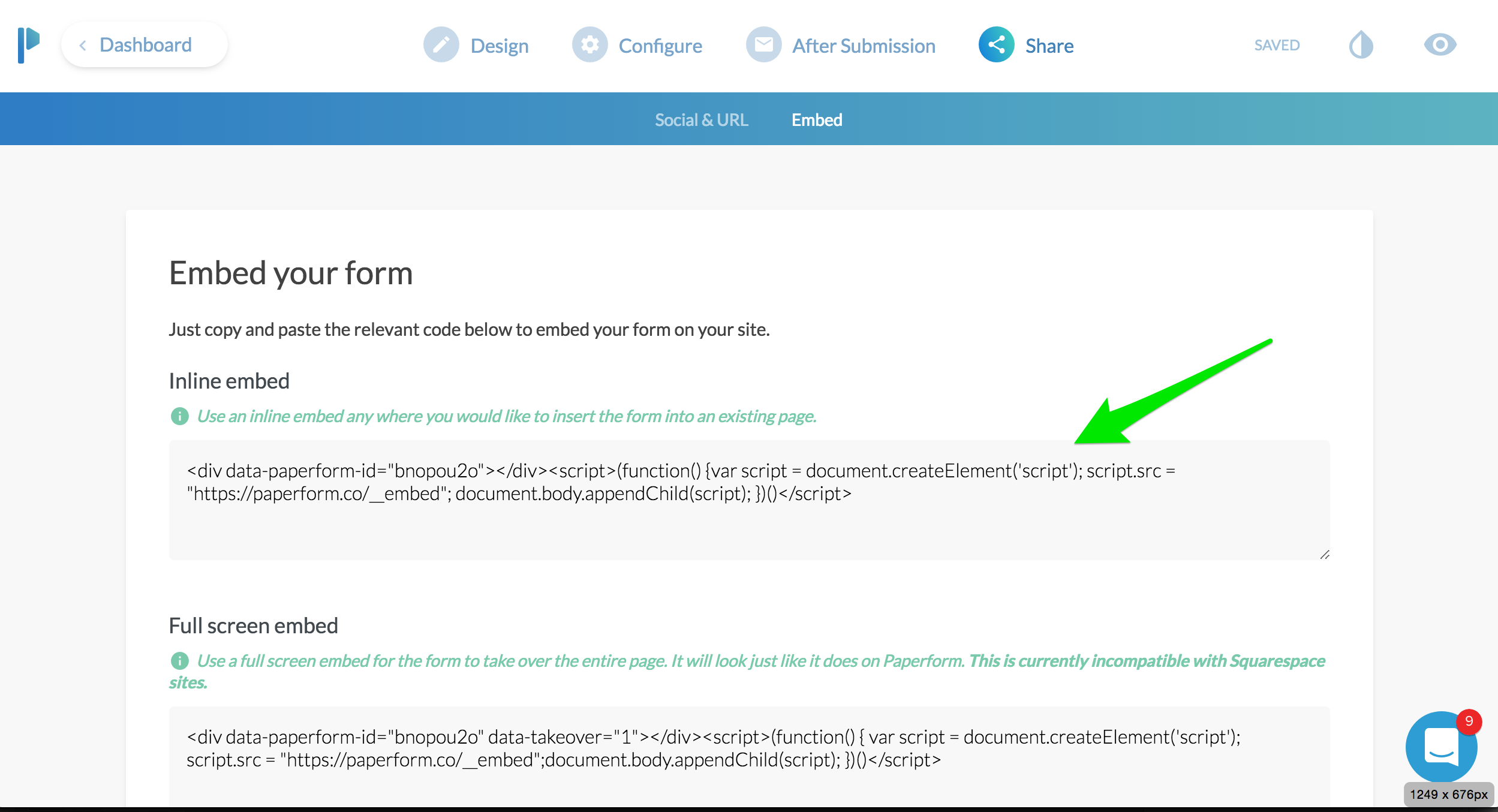Open the After Submission tab label
1498x812 pixels.
click(x=864, y=46)
